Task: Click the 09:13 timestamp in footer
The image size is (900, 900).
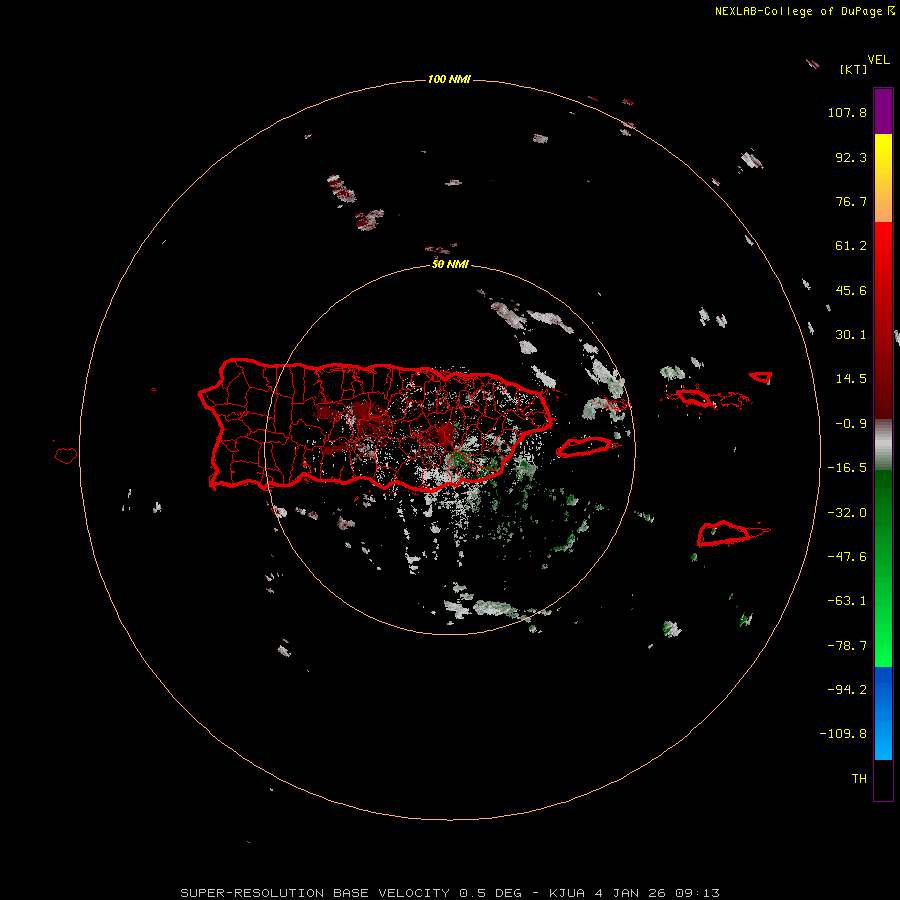Action: pyautogui.click(x=697, y=893)
